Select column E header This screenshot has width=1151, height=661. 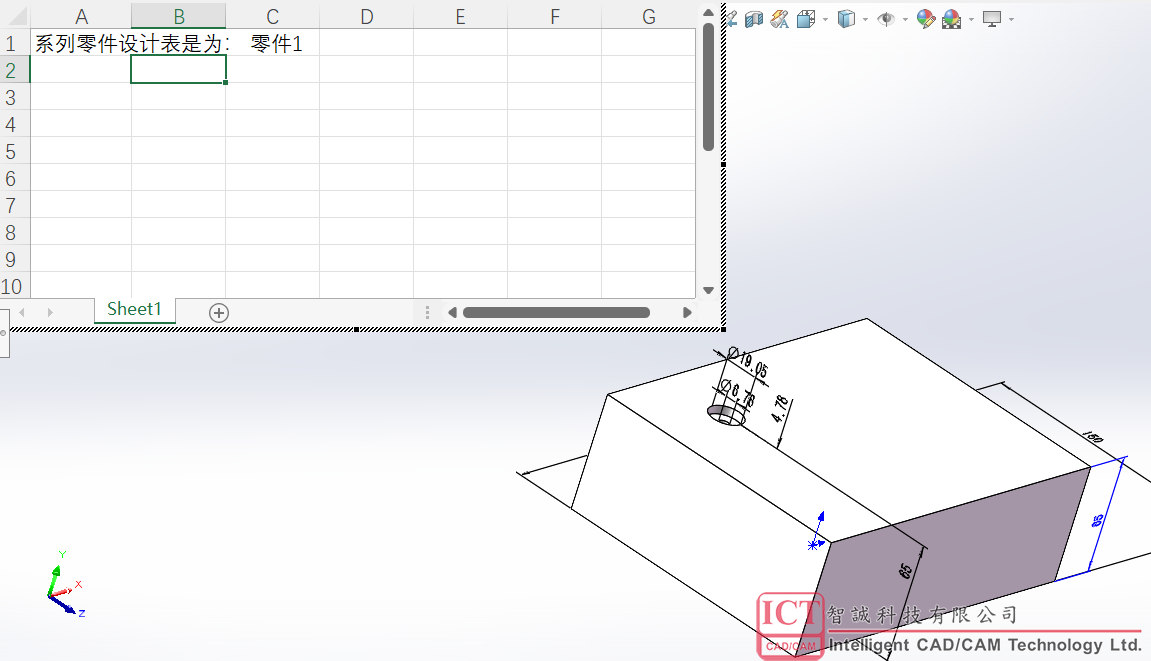pos(460,16)
